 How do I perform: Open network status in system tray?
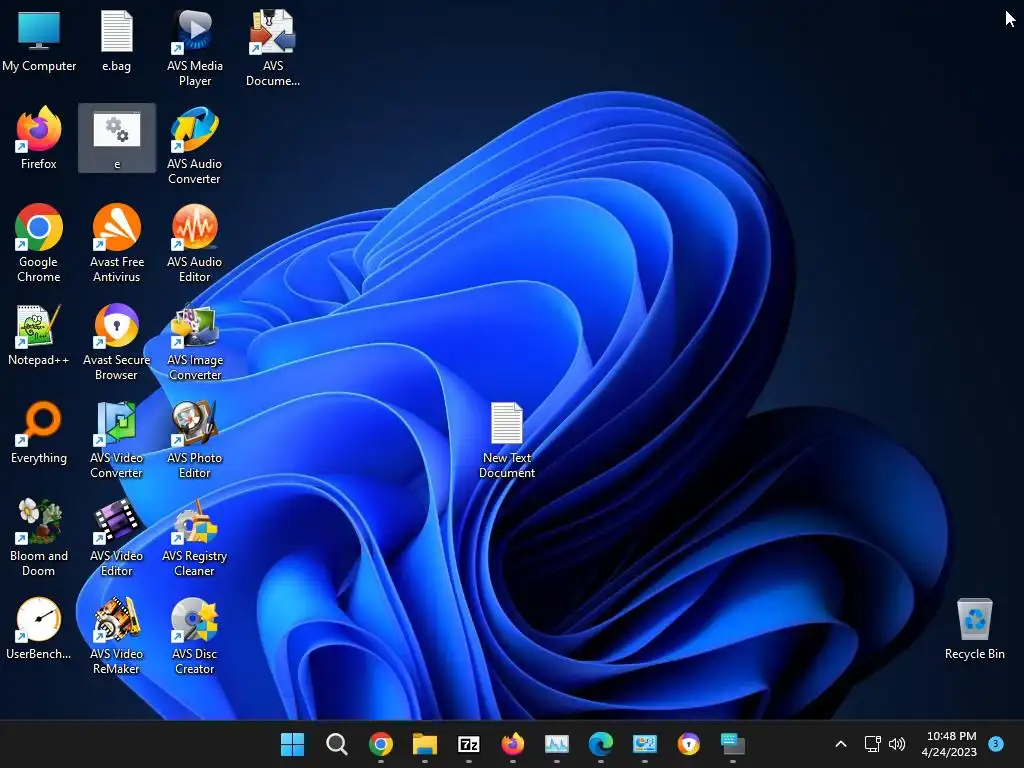point(872,744)
